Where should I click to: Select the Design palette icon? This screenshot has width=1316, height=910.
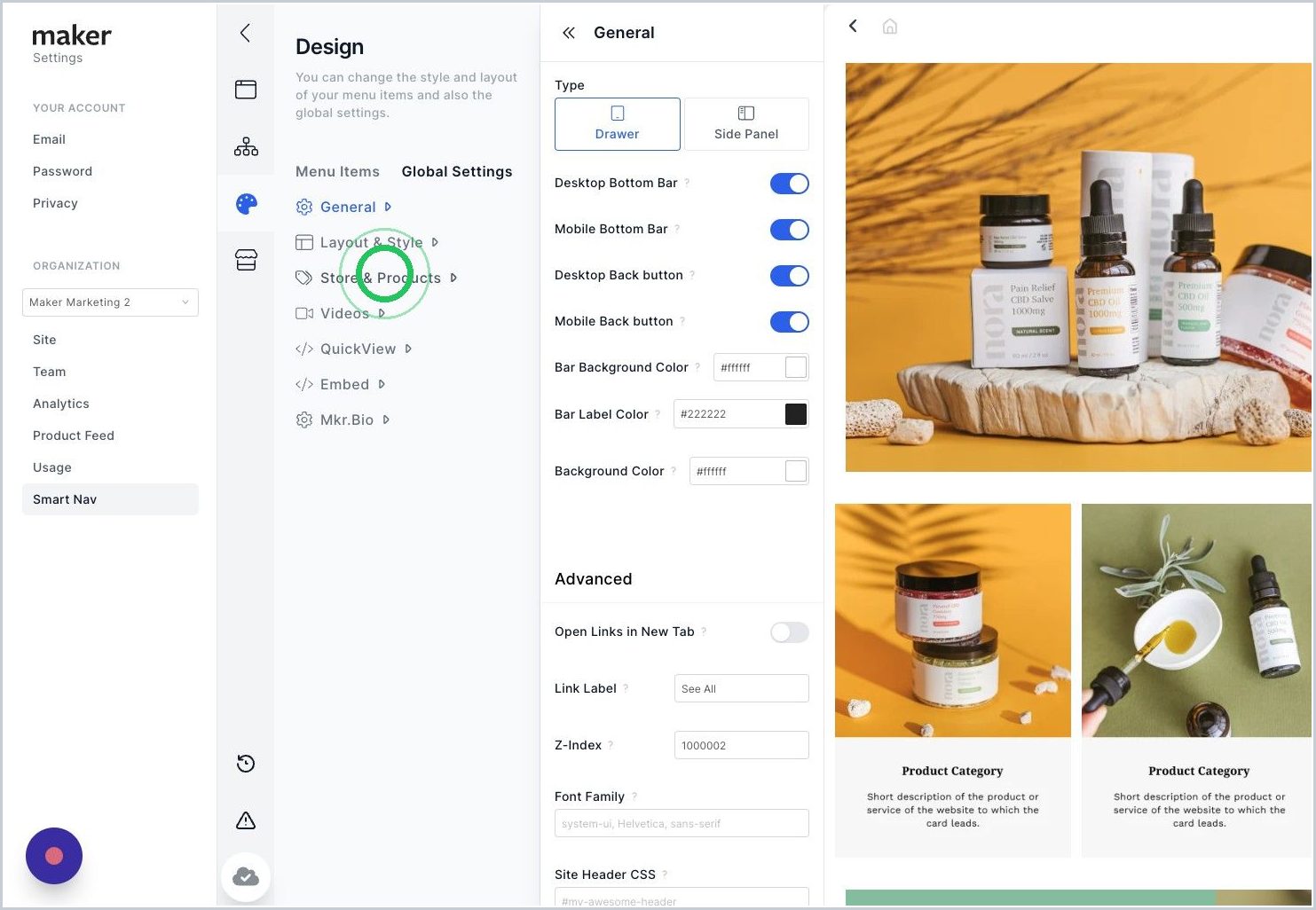click(246, 204)
